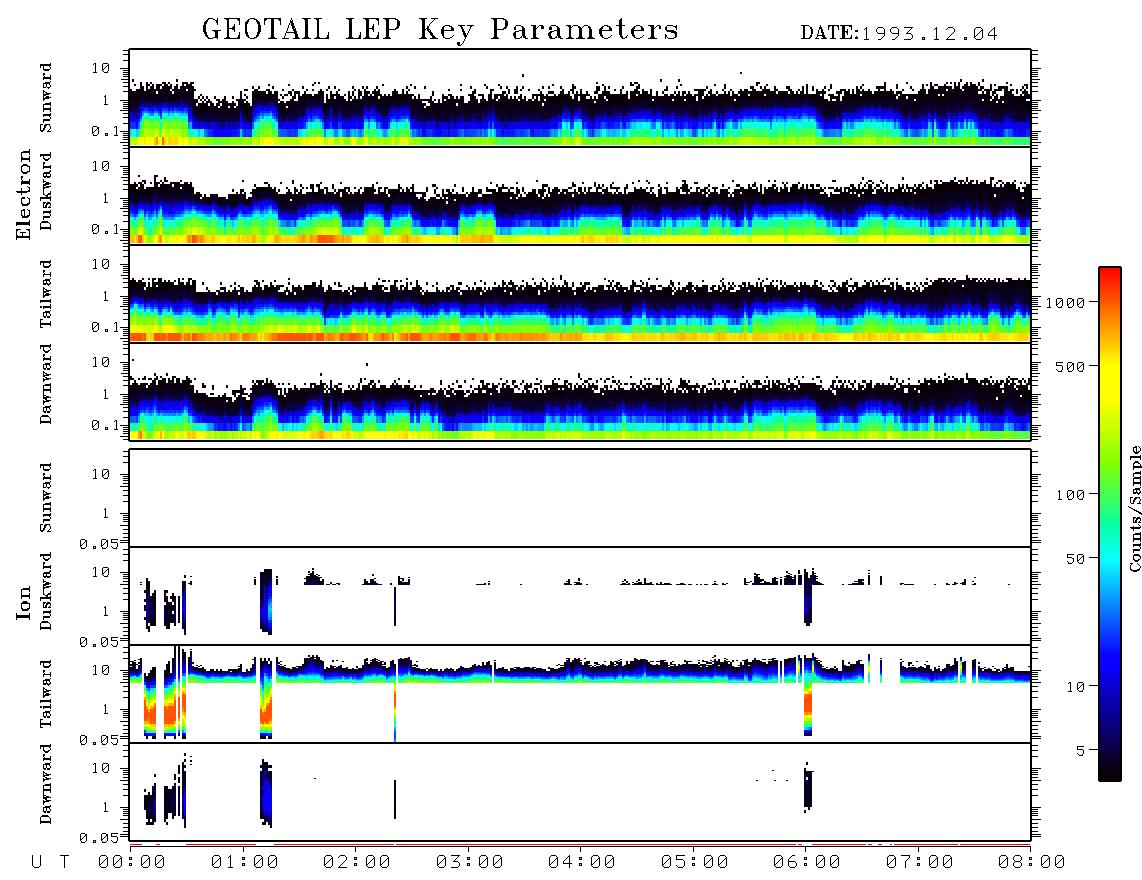Click the "1000" color bar tick label
Viewport: 1142px width, 880px height.
pyautogui.click(x=1065, y=303)
